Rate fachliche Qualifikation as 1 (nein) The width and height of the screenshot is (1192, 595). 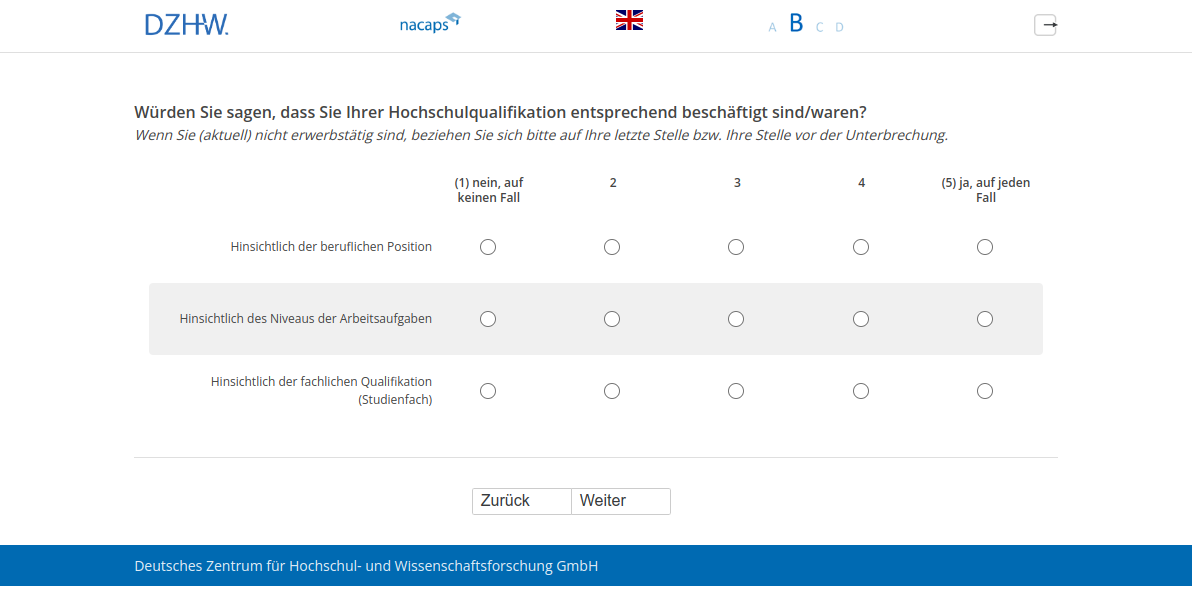click(488, 391)
